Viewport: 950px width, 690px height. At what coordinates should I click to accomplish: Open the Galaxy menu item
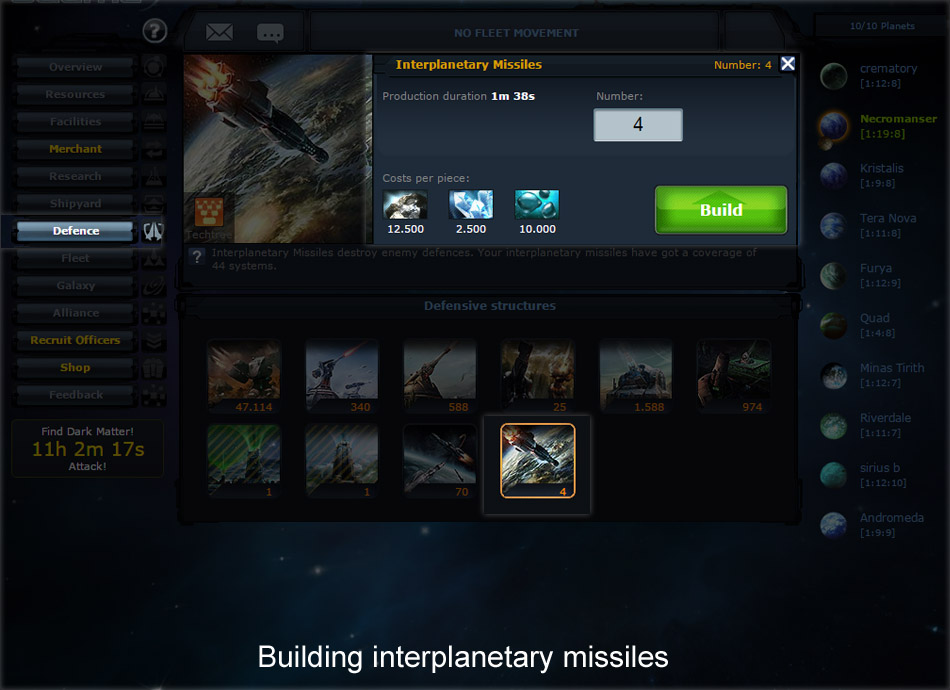pyautogui.click(x=75, y=285)
